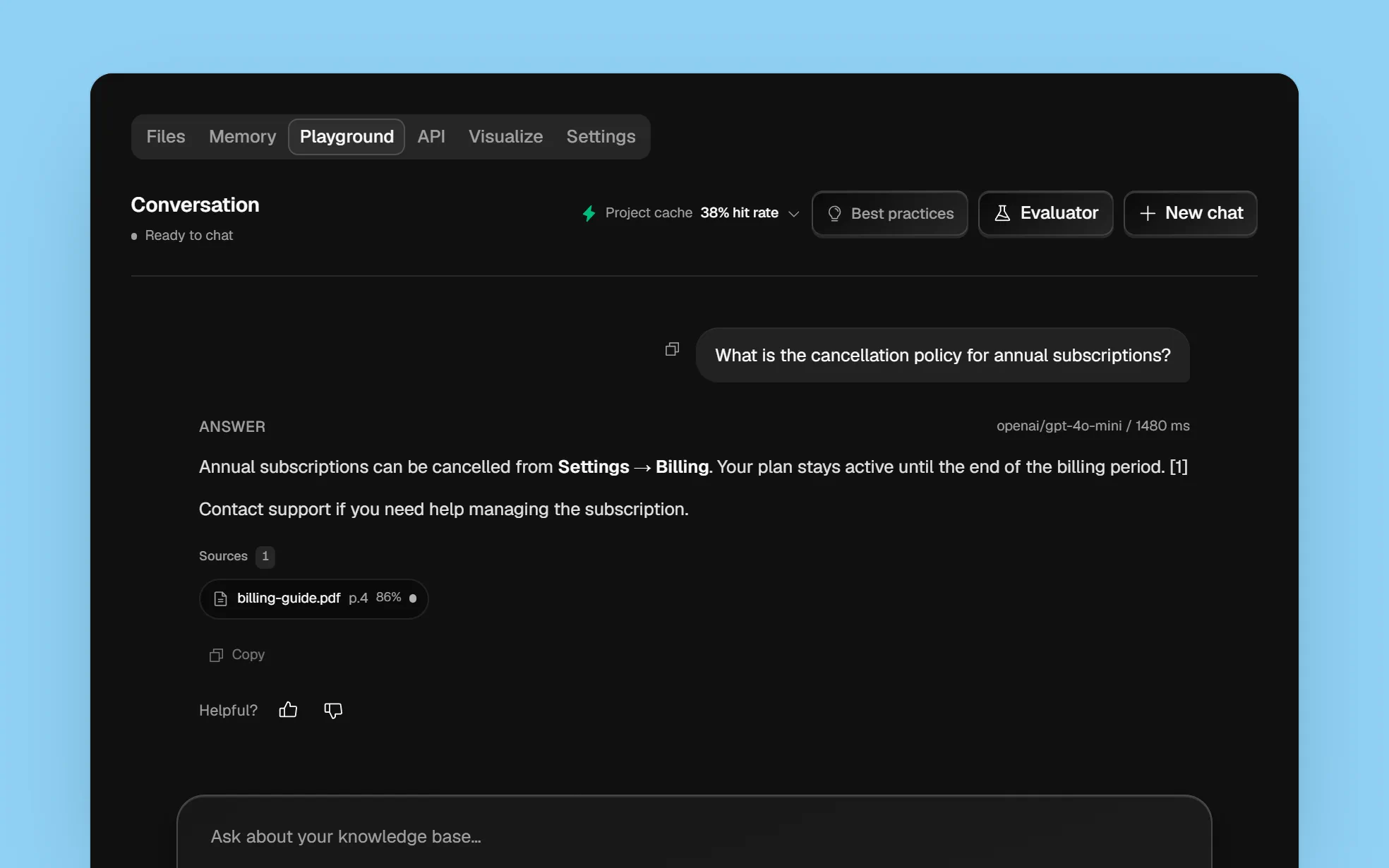Click the openai/gpt-4o-mini / 1480 ms label
Viewport: 1389px width, 868px height.
pyautogui.click(x=1093, y=426)
